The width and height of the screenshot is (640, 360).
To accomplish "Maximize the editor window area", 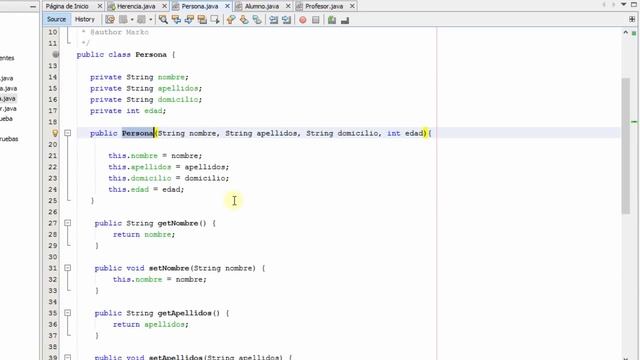I will pyautogui.click(x=633, y=4).
